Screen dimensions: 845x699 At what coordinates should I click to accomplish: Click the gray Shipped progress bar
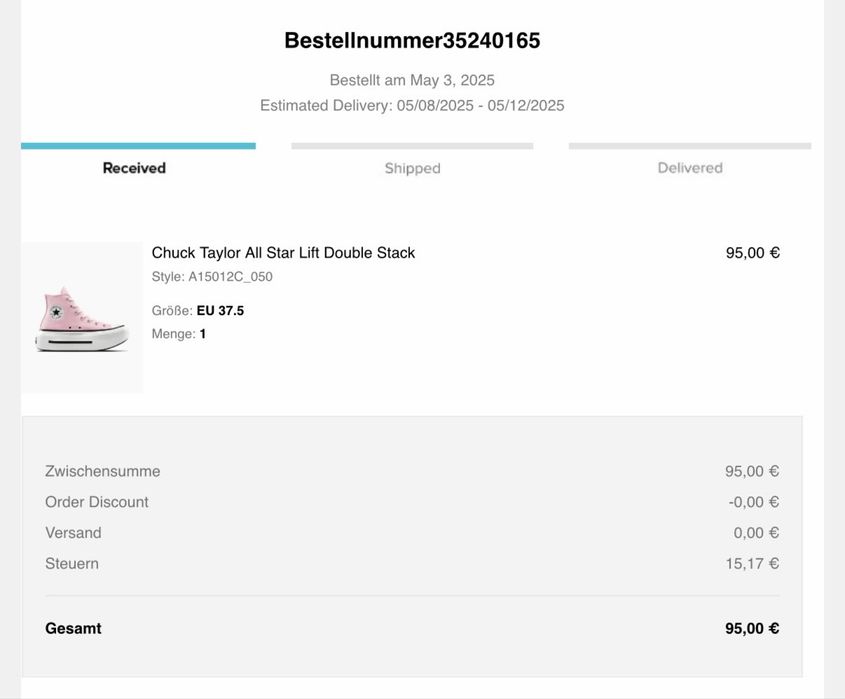[x=412, y=146]
